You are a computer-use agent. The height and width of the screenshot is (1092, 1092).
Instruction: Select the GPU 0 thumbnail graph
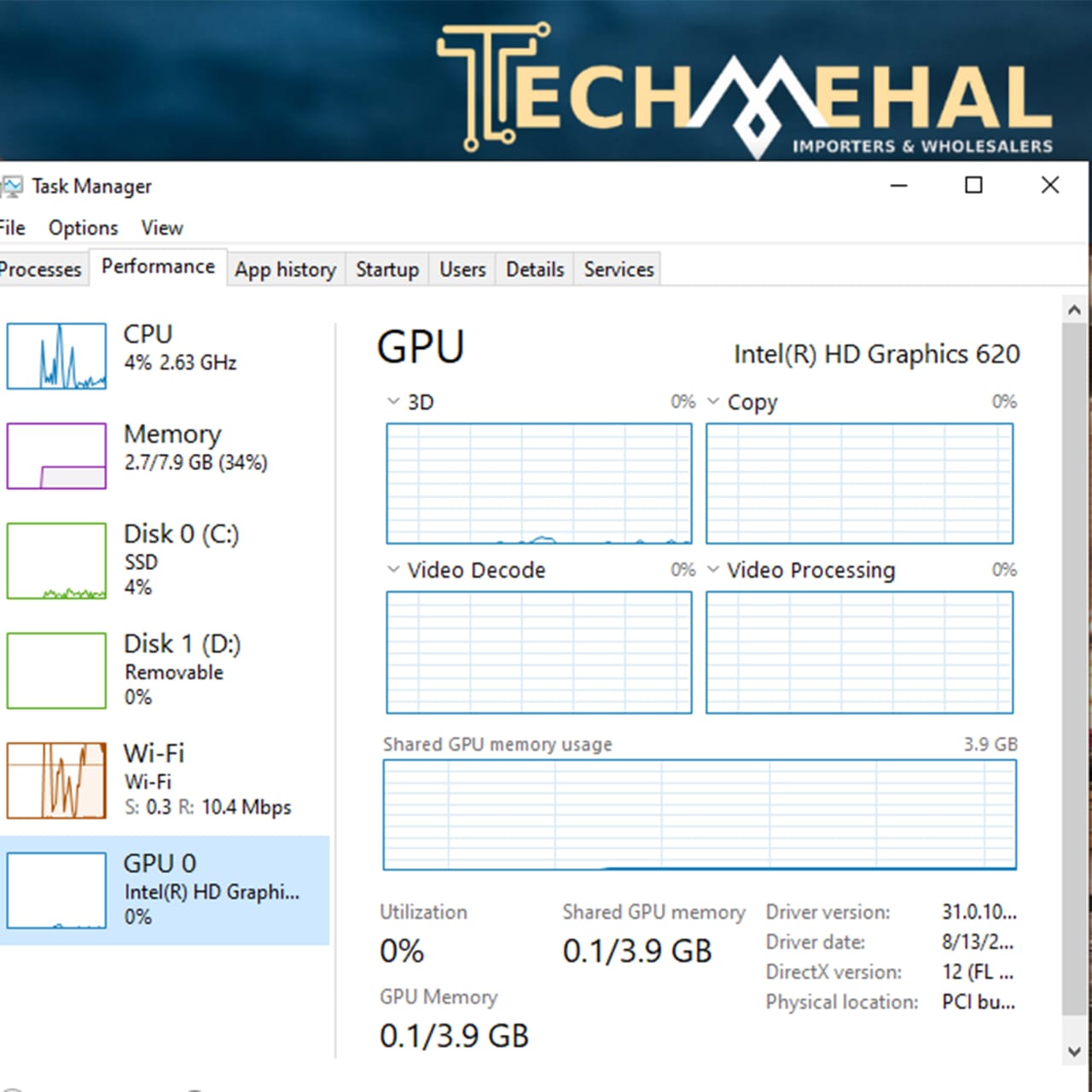(56, 891)
